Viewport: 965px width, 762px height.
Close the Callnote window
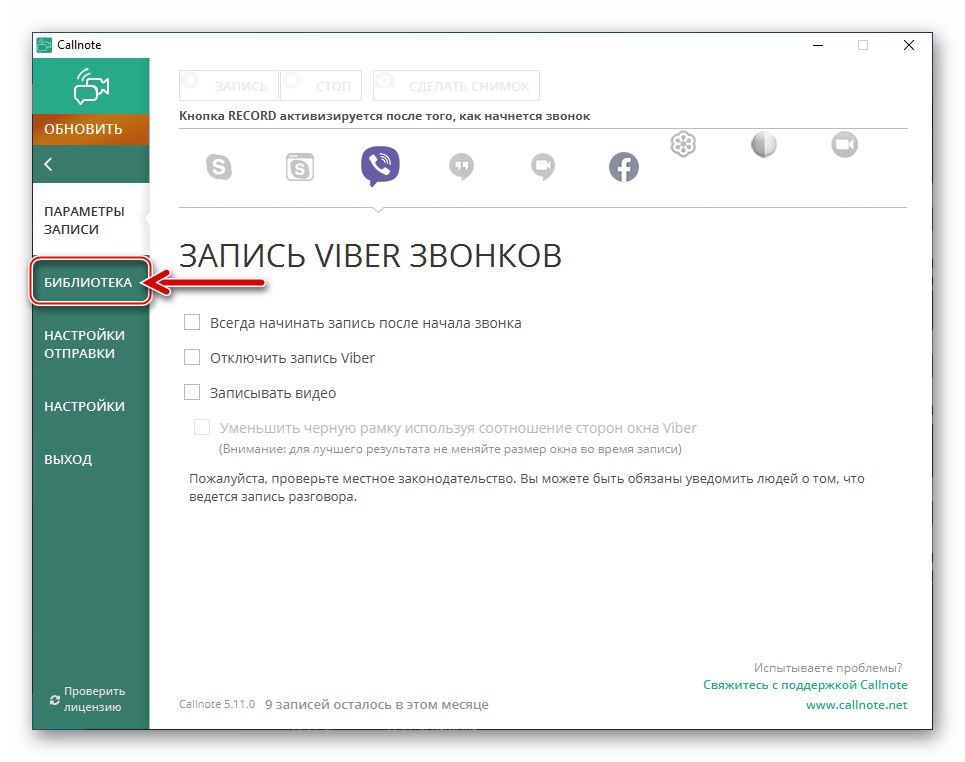coord(908,45)
